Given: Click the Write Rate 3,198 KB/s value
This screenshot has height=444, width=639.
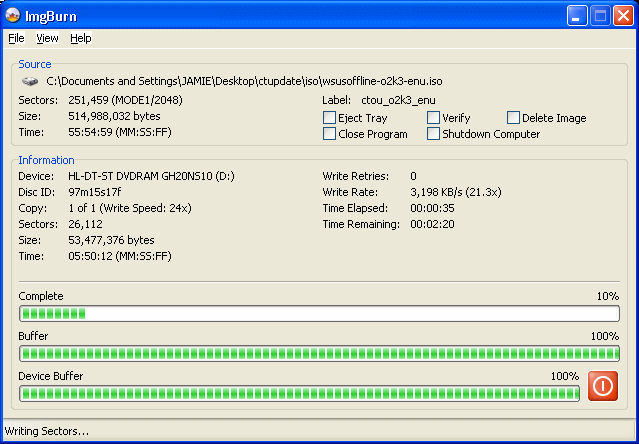Looking at the screenshot, I should click(x=456, y=192).
